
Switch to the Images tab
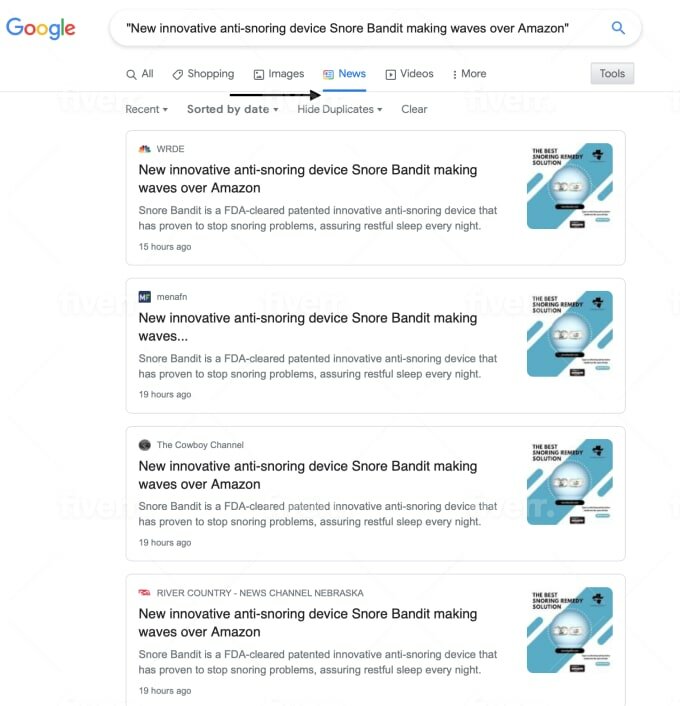click(279, 74)
